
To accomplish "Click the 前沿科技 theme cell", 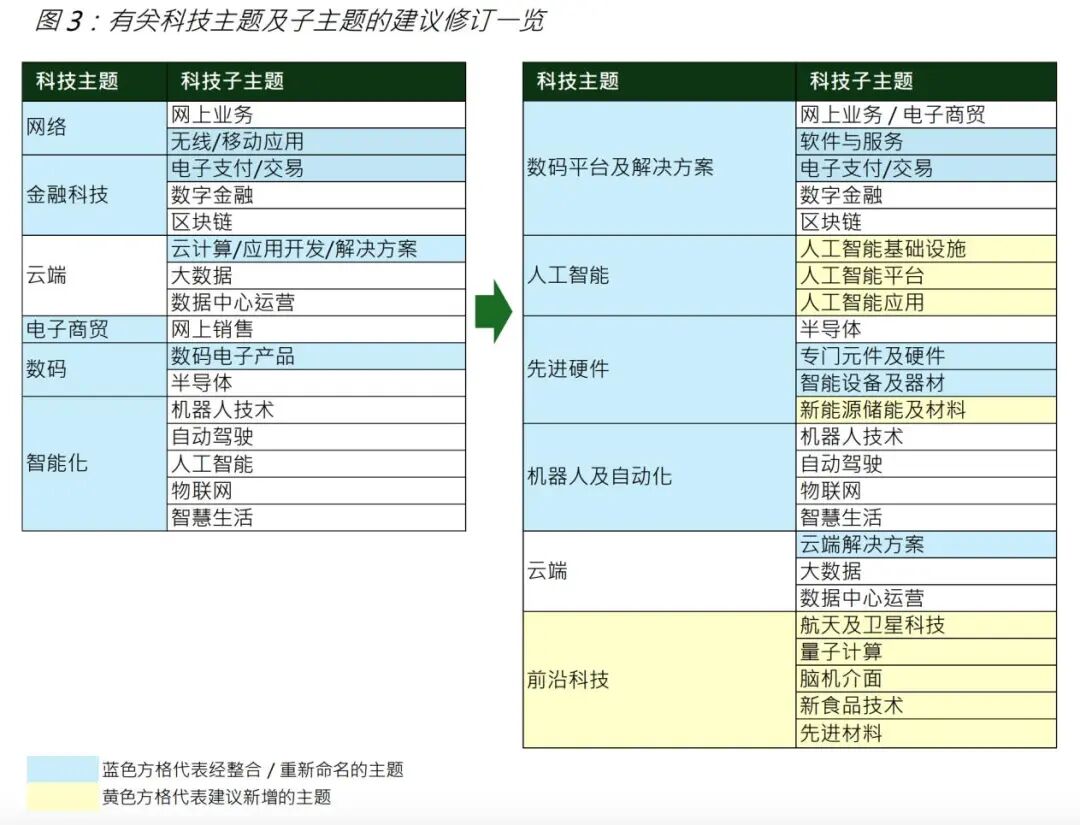I will [659, 680].
